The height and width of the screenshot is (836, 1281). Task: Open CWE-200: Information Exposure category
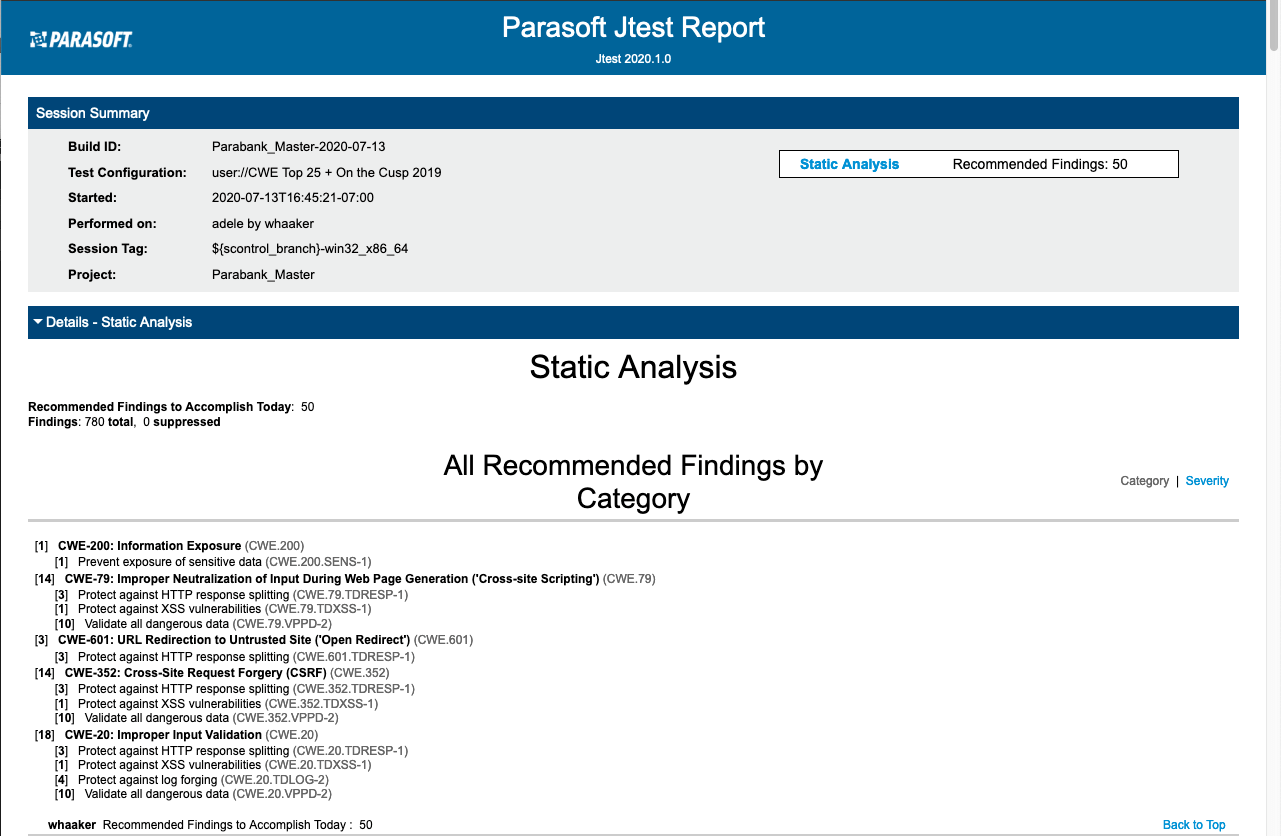click(149, 546)
